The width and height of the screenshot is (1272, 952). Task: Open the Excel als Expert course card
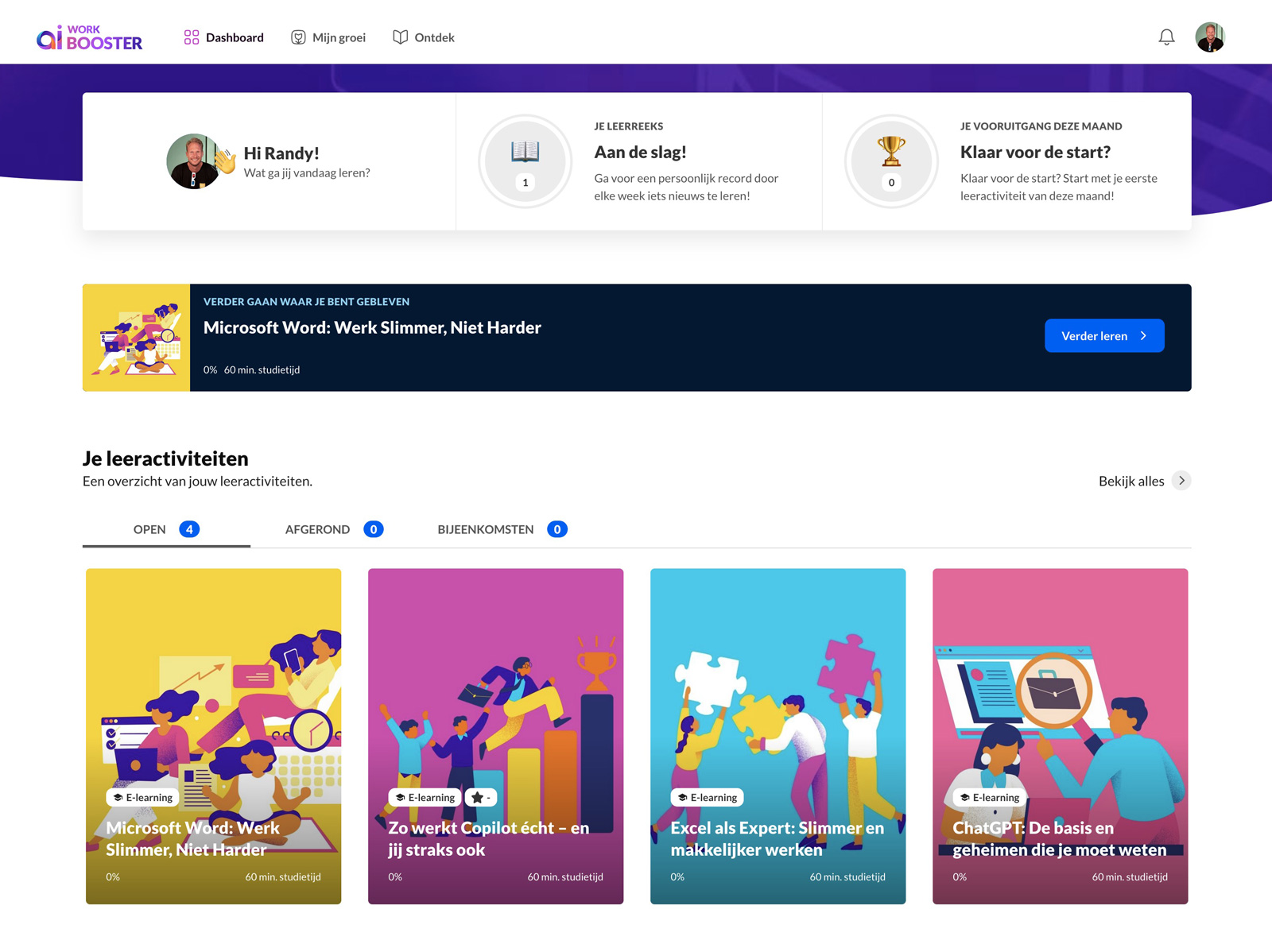tap(778, 736)
